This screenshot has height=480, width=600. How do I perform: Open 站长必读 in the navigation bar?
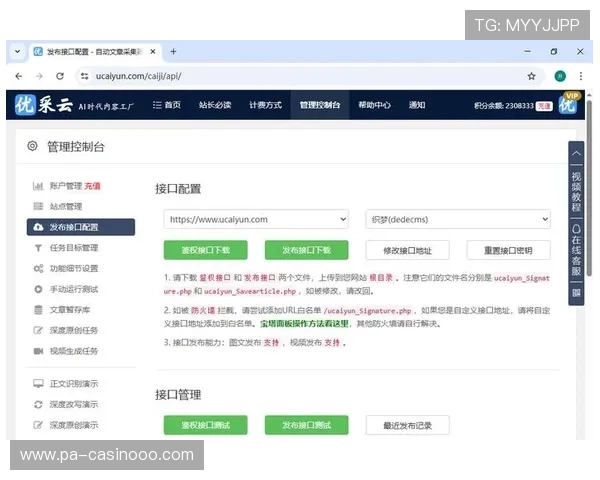[x=215, y=105]
